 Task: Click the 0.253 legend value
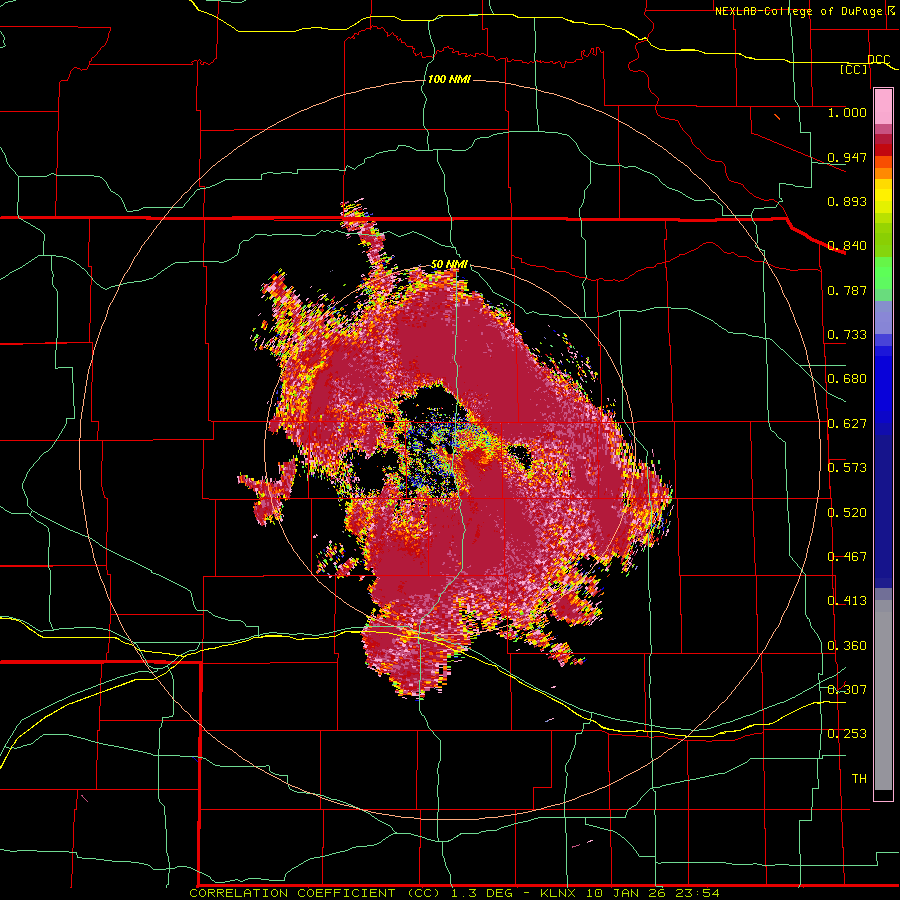847,734
